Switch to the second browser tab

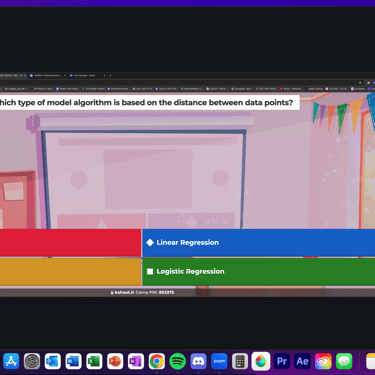[x=48, y=76]
